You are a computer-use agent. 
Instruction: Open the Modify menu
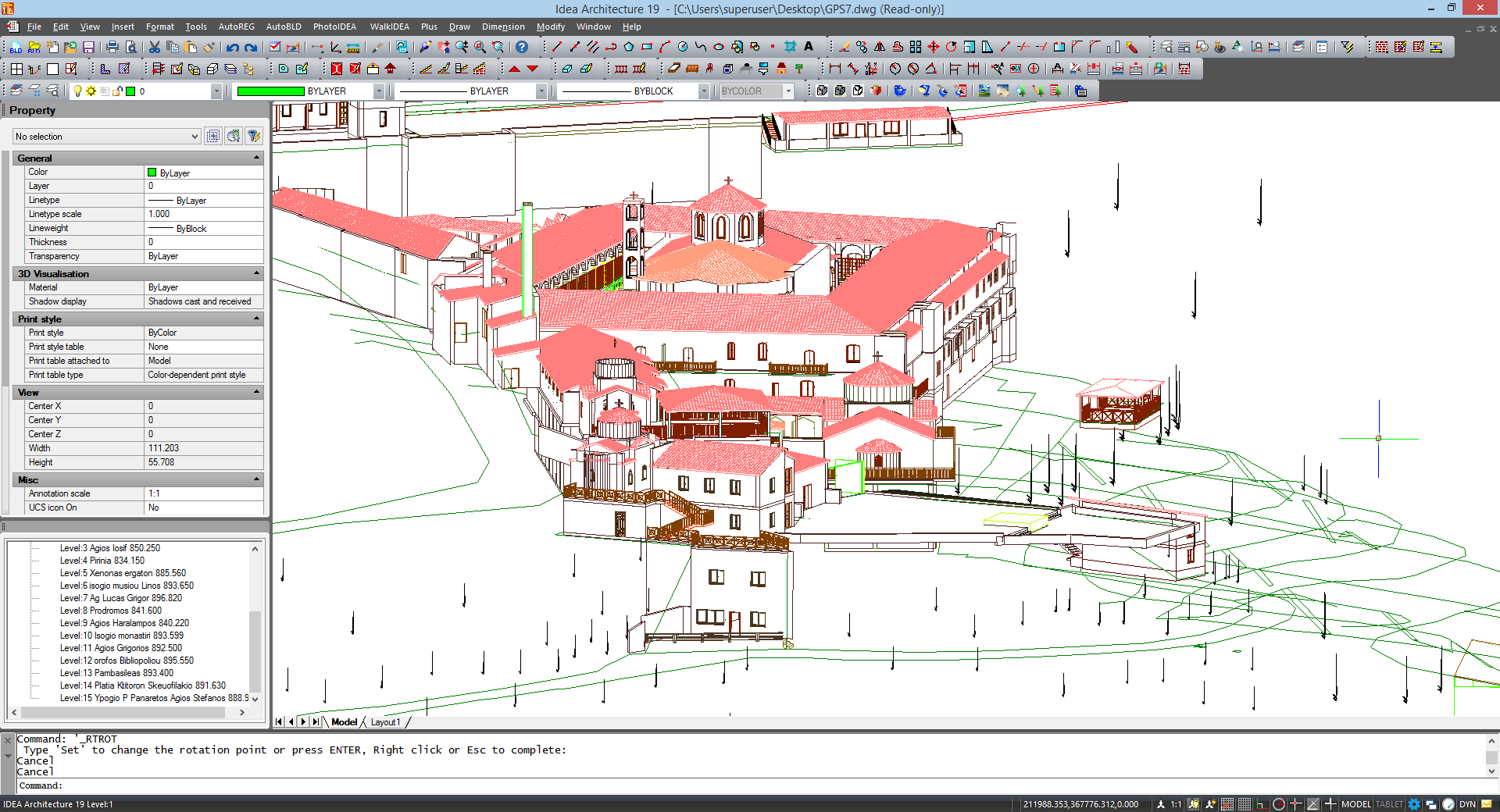click(x=551, y=27)
